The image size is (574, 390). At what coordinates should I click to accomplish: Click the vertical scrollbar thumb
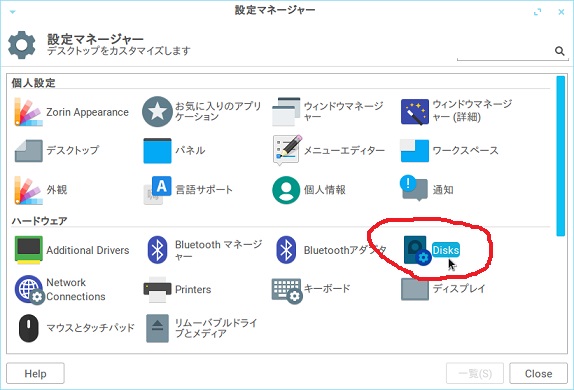pyautogui.click(x=560, y=156)
